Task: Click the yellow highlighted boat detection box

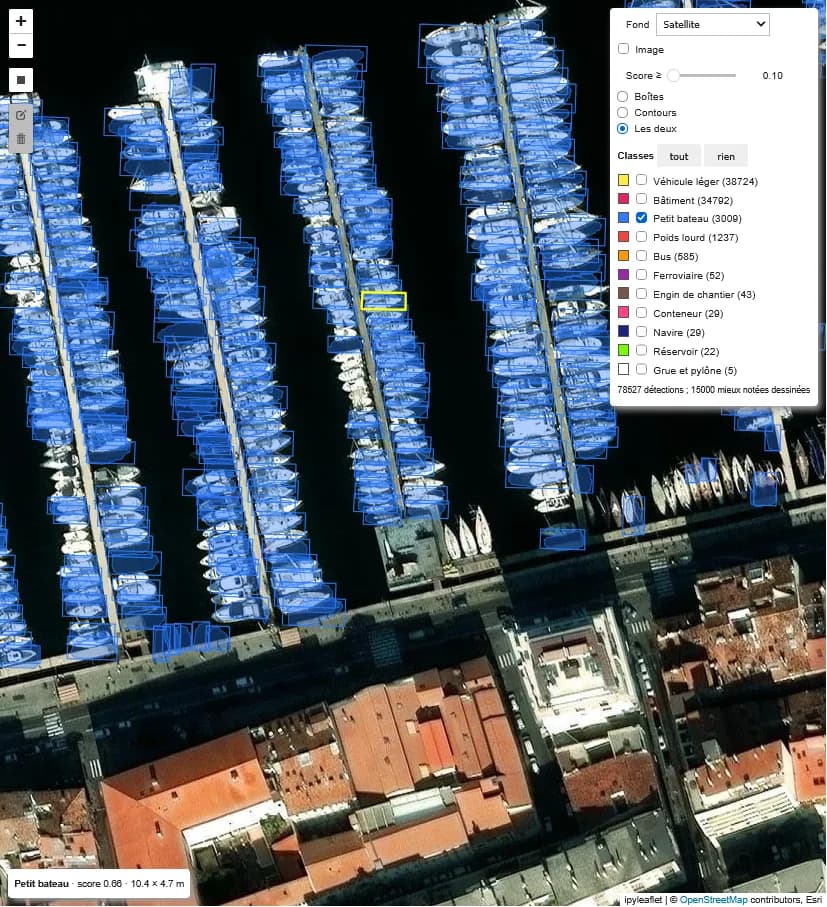Action: [x=384, y=301]
